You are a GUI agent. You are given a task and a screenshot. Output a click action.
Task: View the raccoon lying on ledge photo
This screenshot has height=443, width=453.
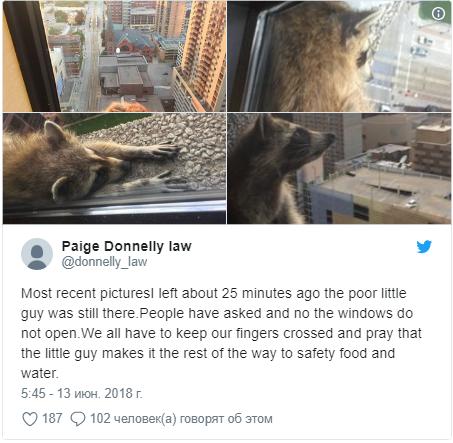(x=114, y=168)
